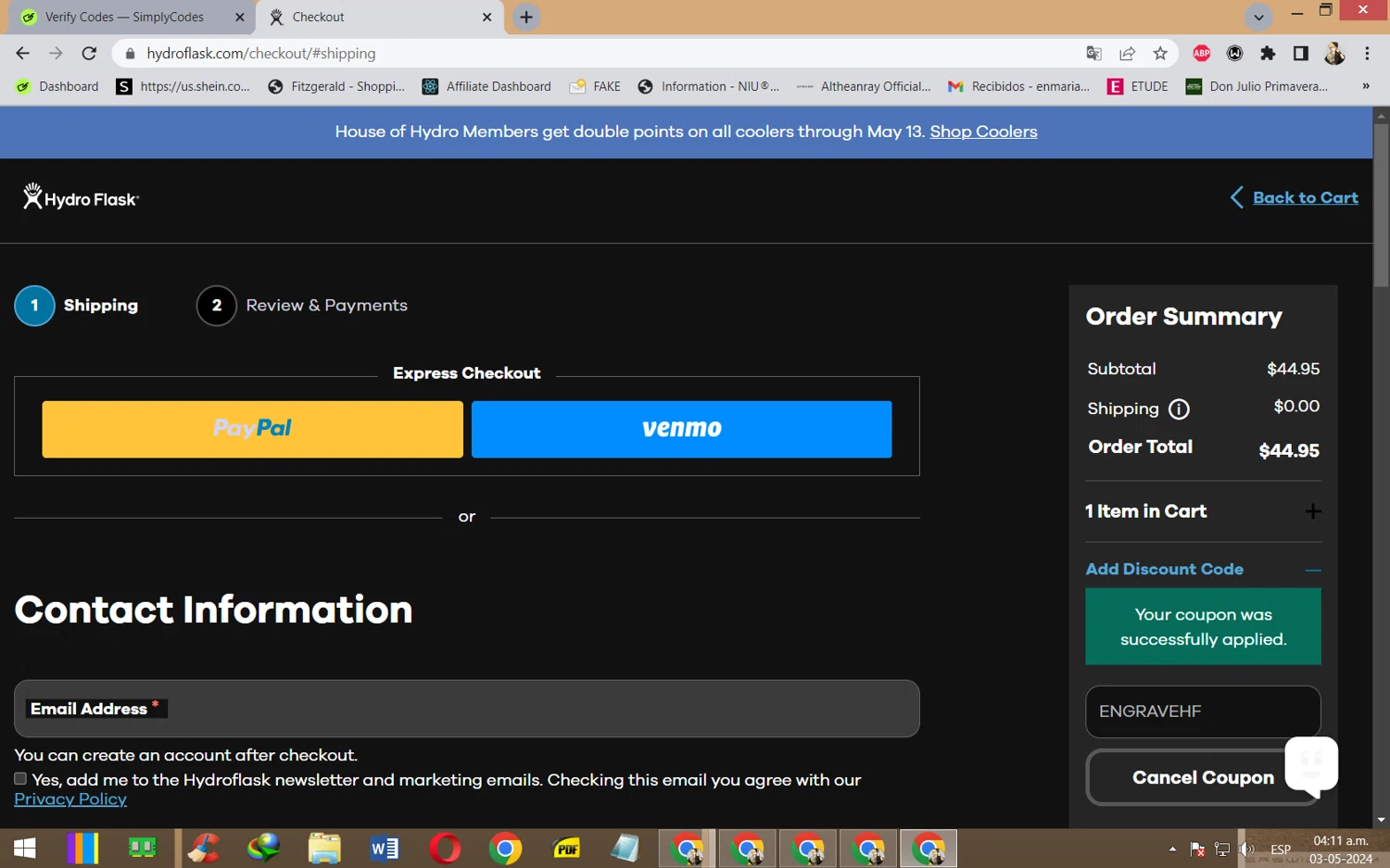1390x868 pixels.
Task: Click the Hydro Flask logo
Action: [x=81, y=197]
